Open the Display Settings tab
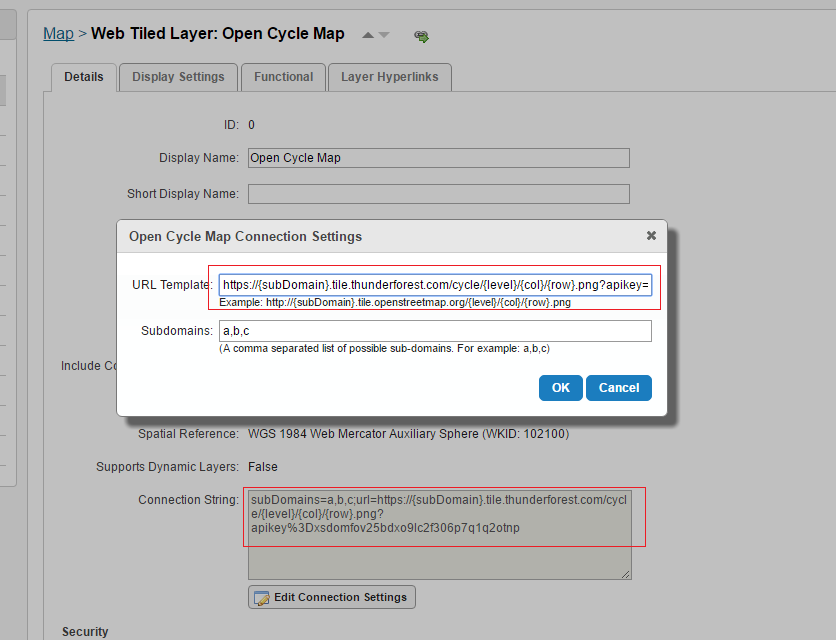Image resolution: width=836 pixels, height=640 pixels. click(178, 77)
